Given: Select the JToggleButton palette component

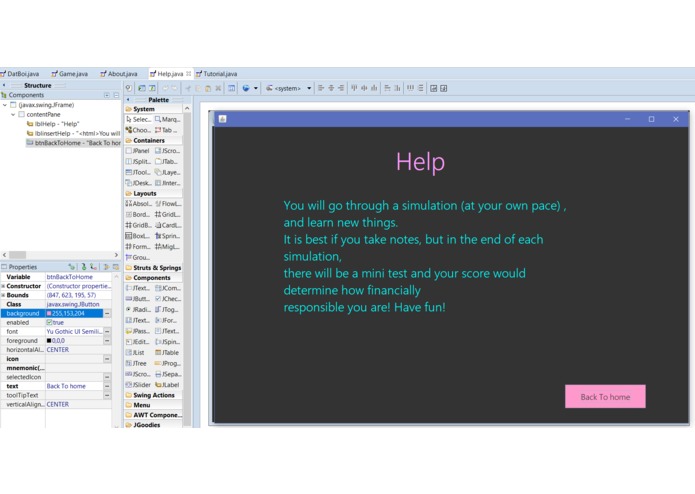Looking at the screenshot, I should (x=167, y=309).
